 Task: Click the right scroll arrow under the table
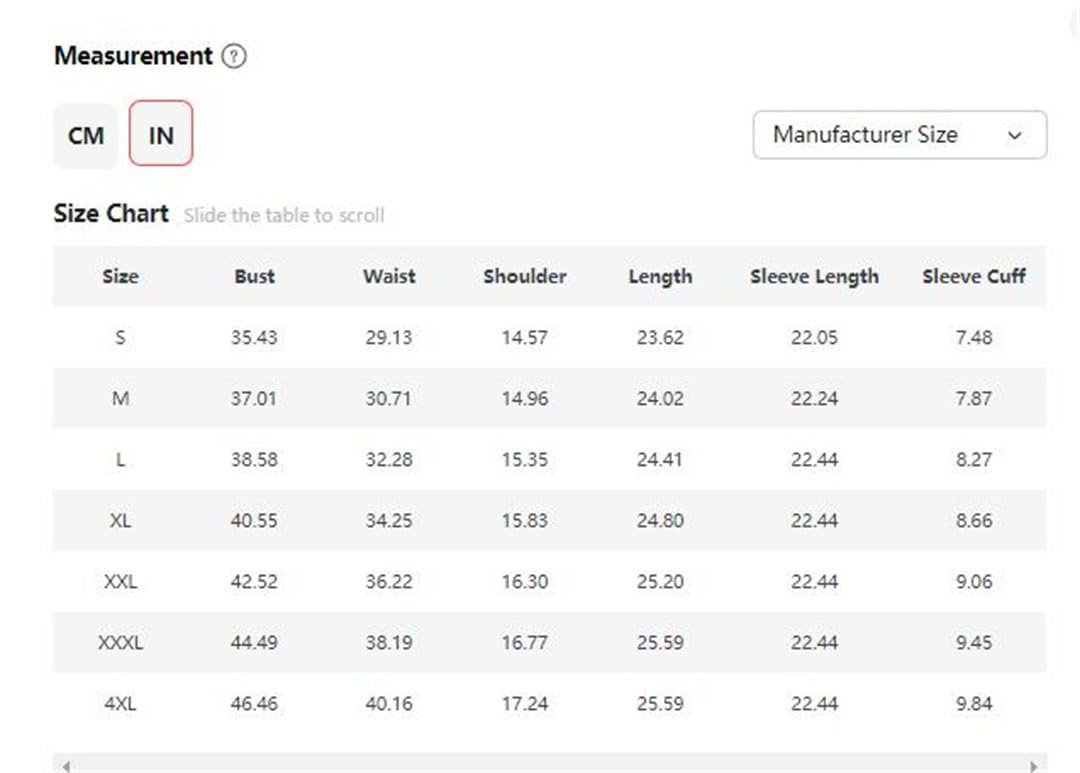point(1034,766)
